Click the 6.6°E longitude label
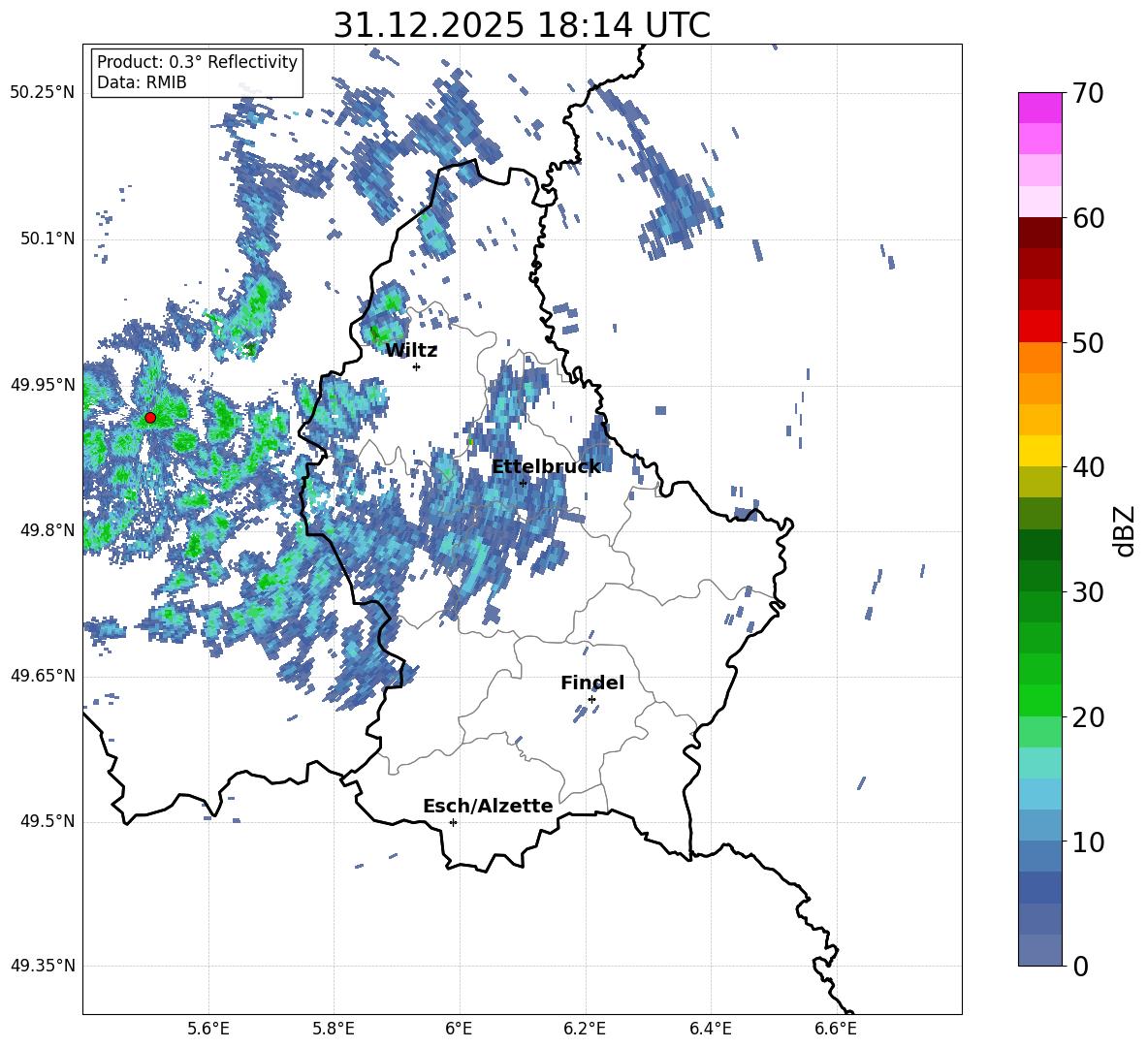The width and height of the screenshot is (1148, 1048). coord(836,1029)
